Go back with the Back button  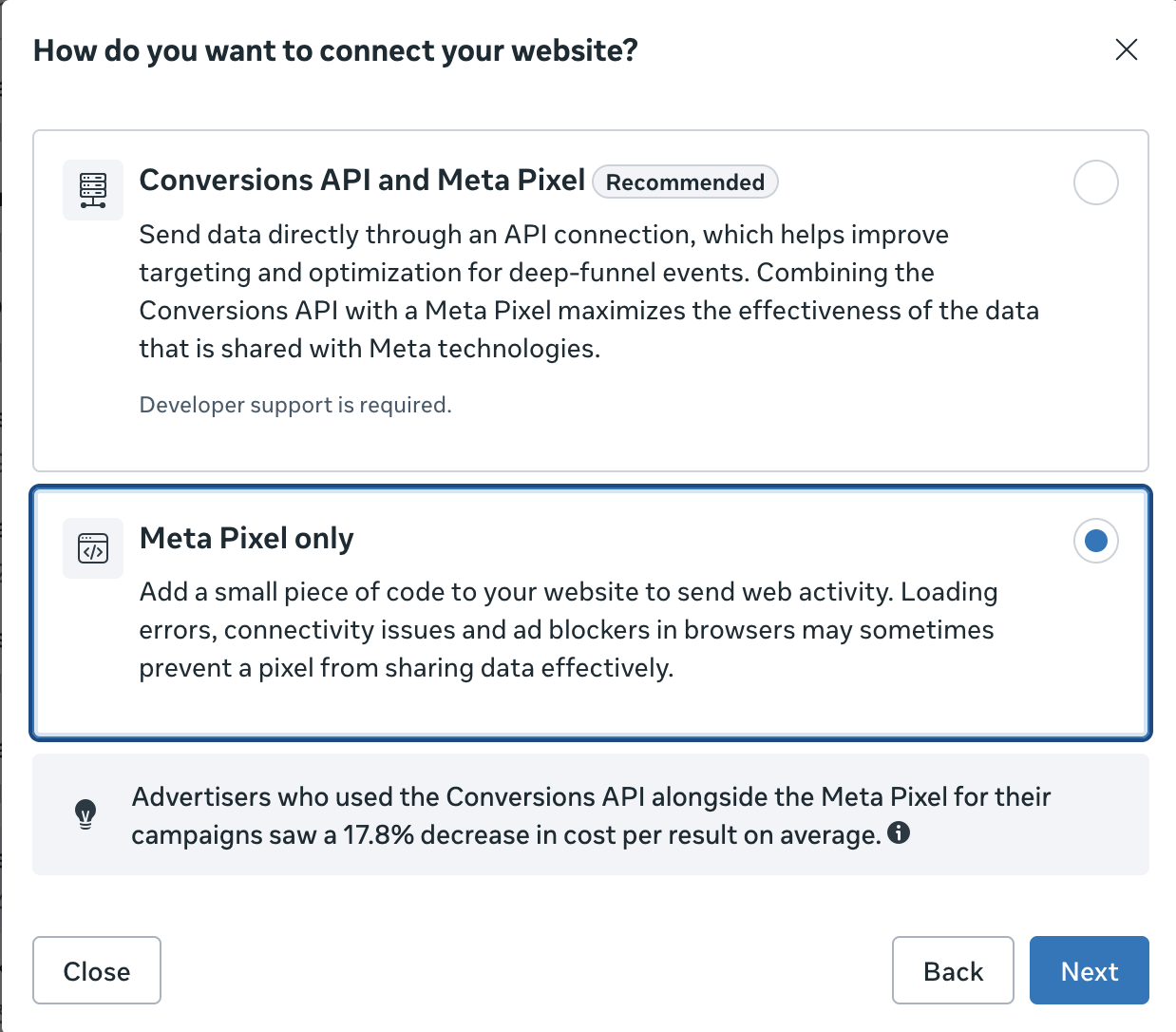(x=953, y=970)
